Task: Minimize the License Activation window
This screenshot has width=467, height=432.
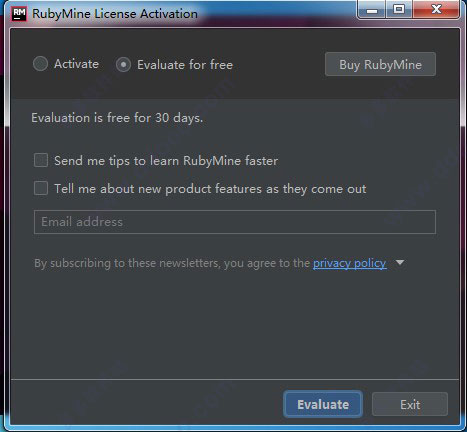Action: click(372, 10)
